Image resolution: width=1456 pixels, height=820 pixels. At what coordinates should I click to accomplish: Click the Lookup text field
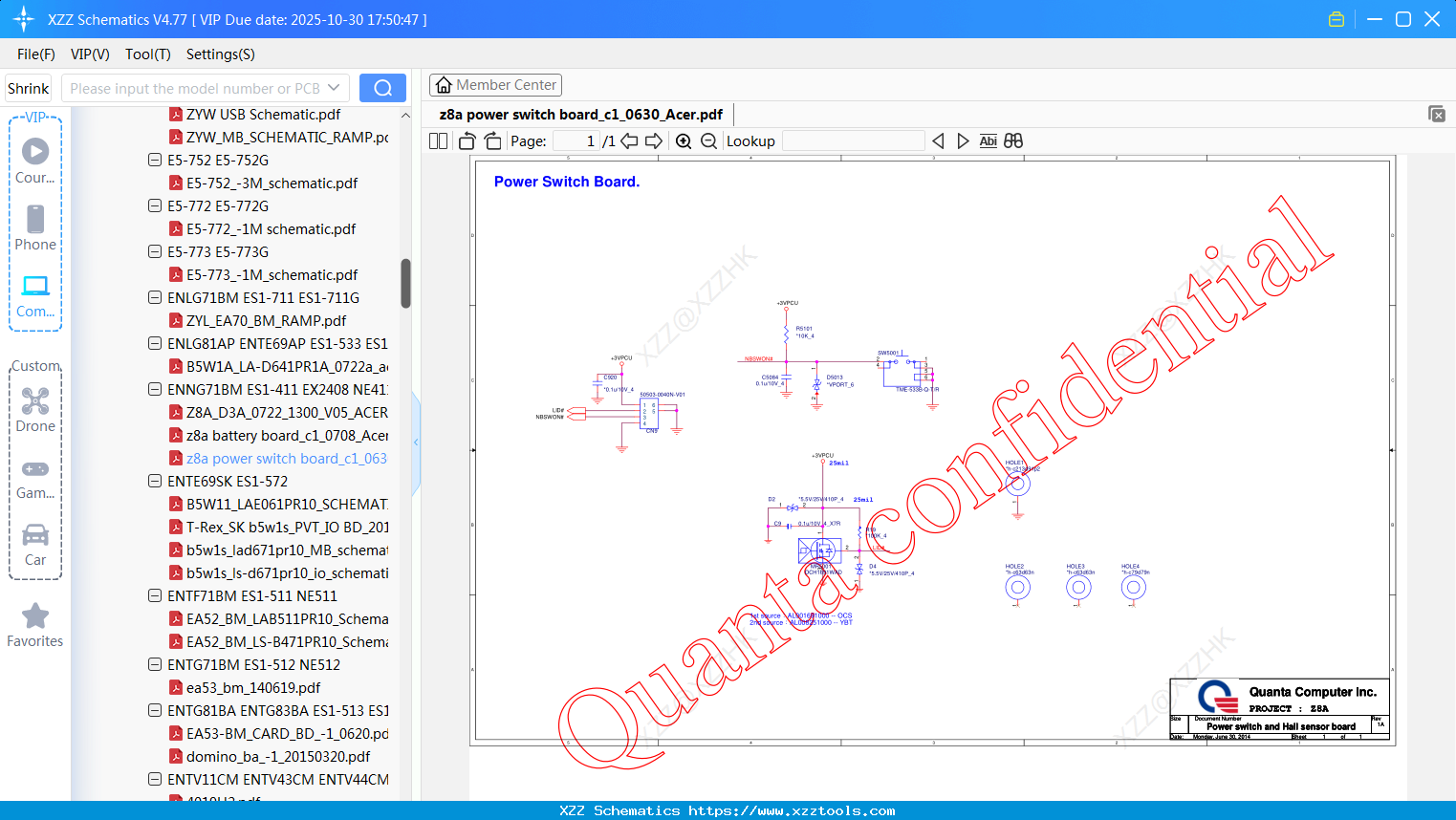tap(854, 141)
